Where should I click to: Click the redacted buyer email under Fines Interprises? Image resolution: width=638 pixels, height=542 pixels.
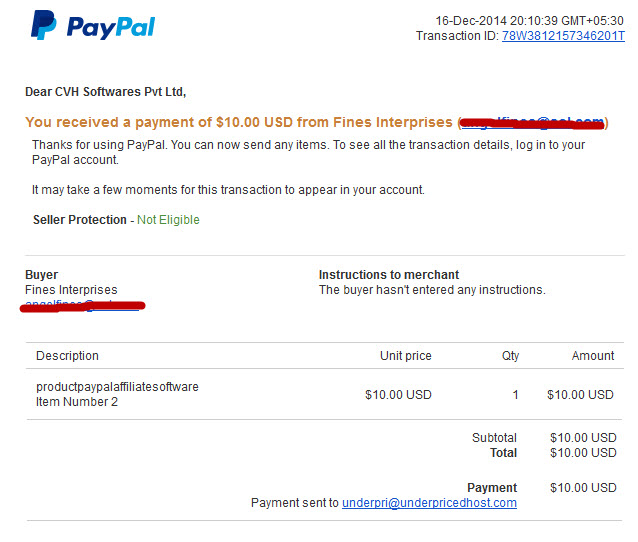tap(83, 306)
